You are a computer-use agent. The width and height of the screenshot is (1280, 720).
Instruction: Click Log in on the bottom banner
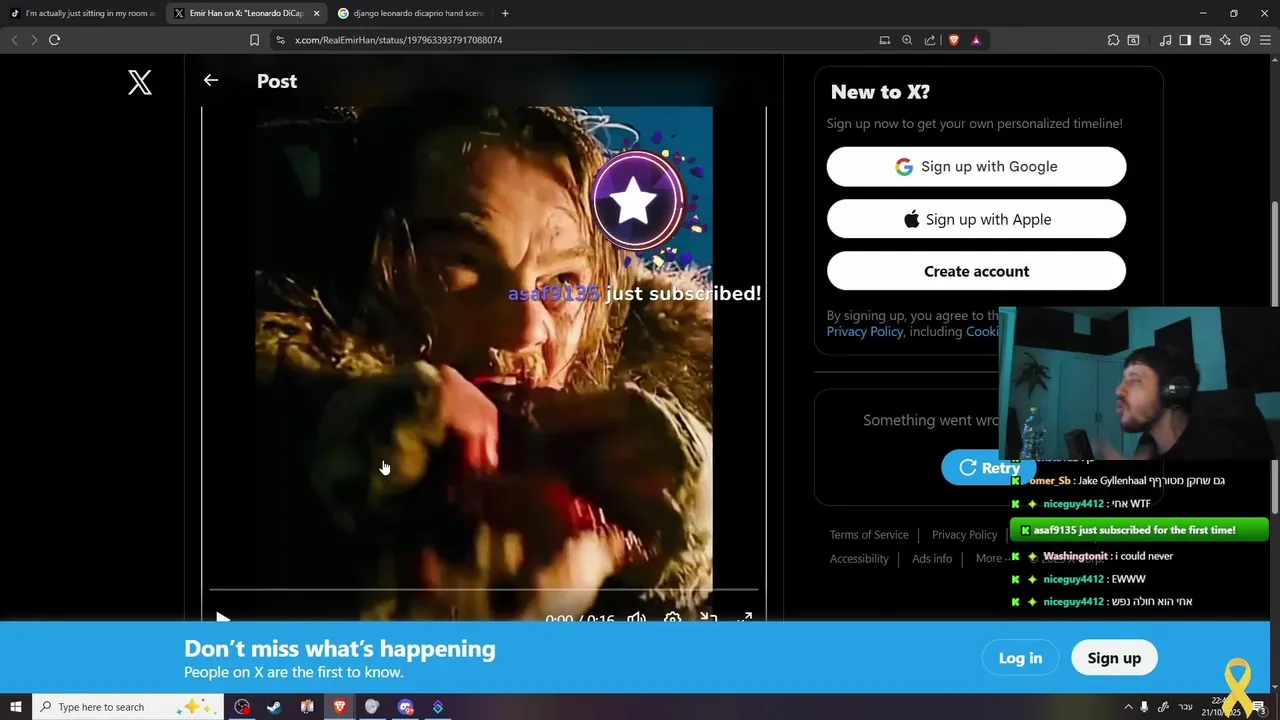tap(1020, 658)
